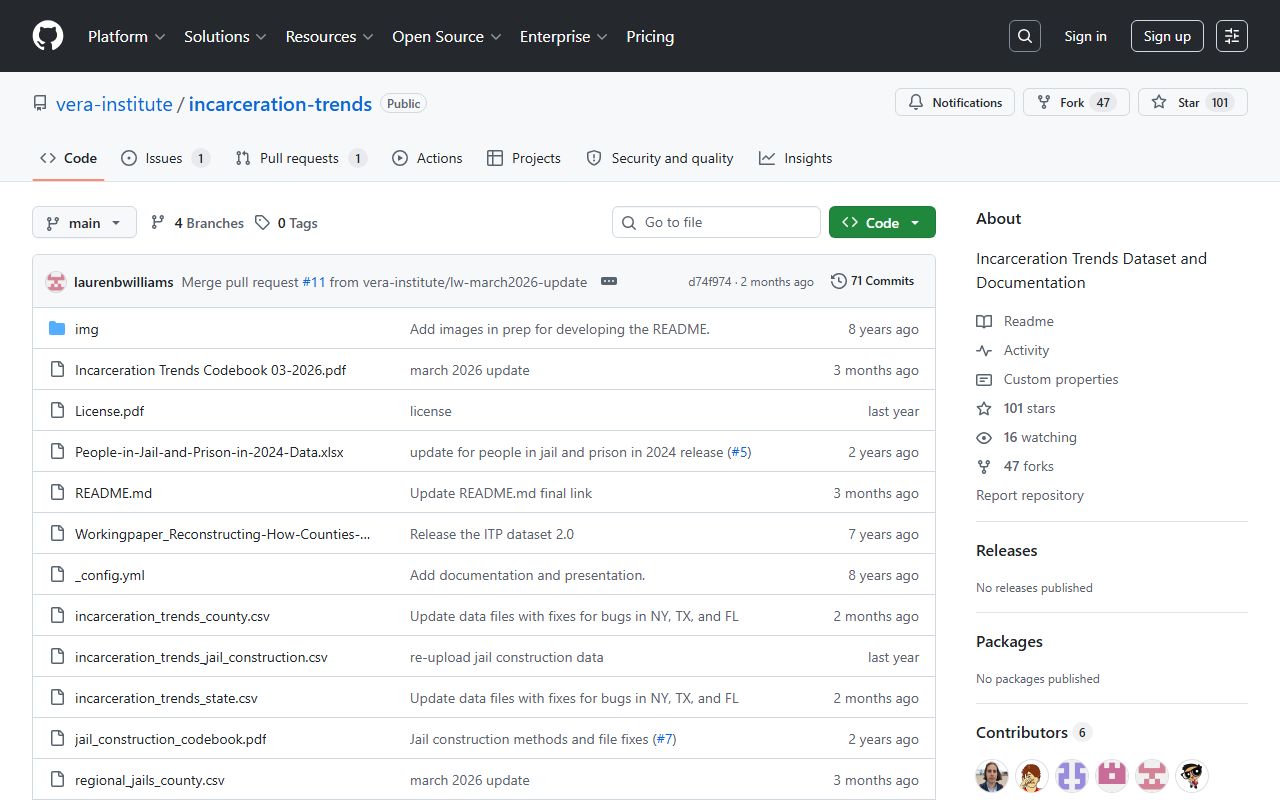
Task: Click the Sign in link
Action: click(x=1085, y=36)
